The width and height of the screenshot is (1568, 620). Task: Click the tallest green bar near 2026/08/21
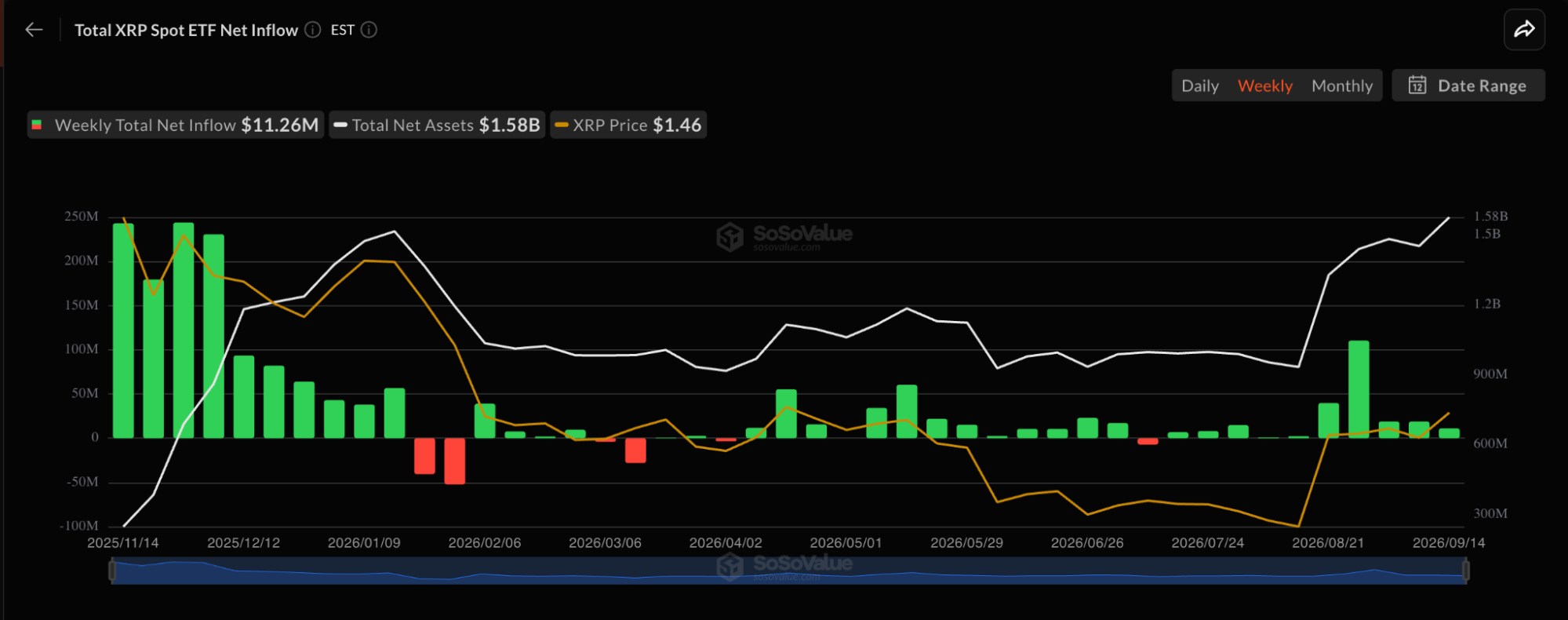tap(1359, 389)
